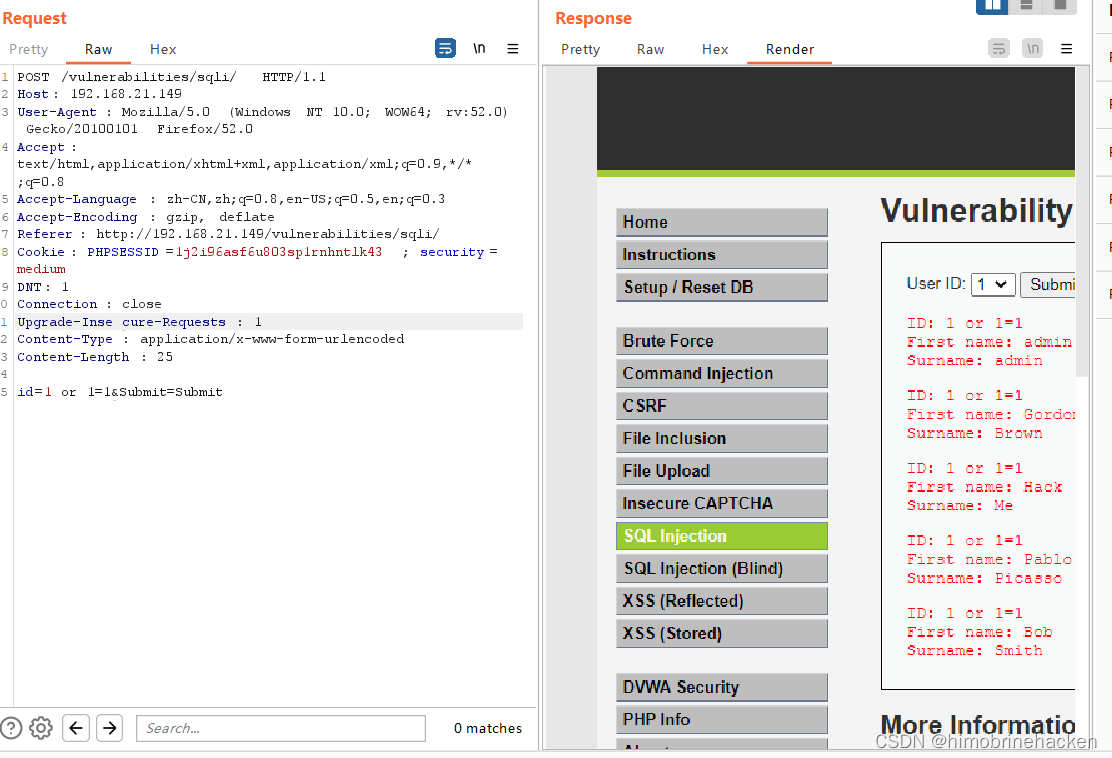Open File Inclusion menu item
1112x758 pixels.
click(x=722, y=438)
